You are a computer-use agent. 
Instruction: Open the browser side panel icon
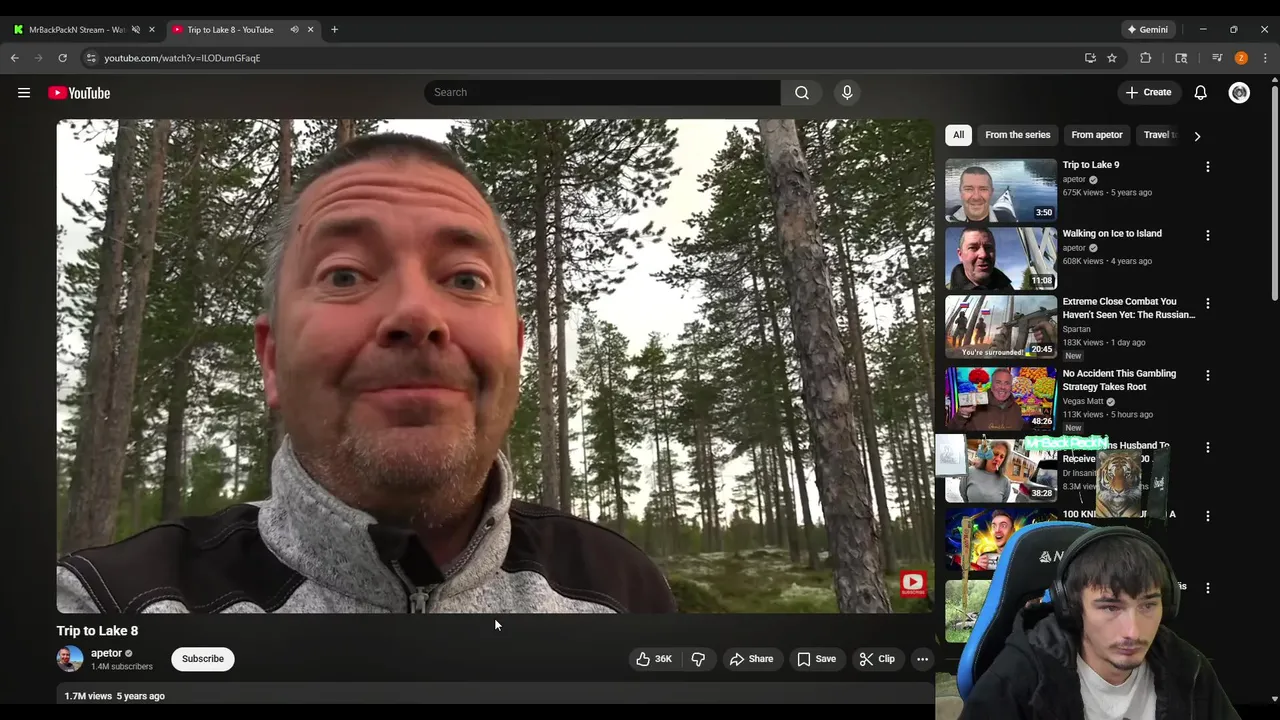point(1181,58)
